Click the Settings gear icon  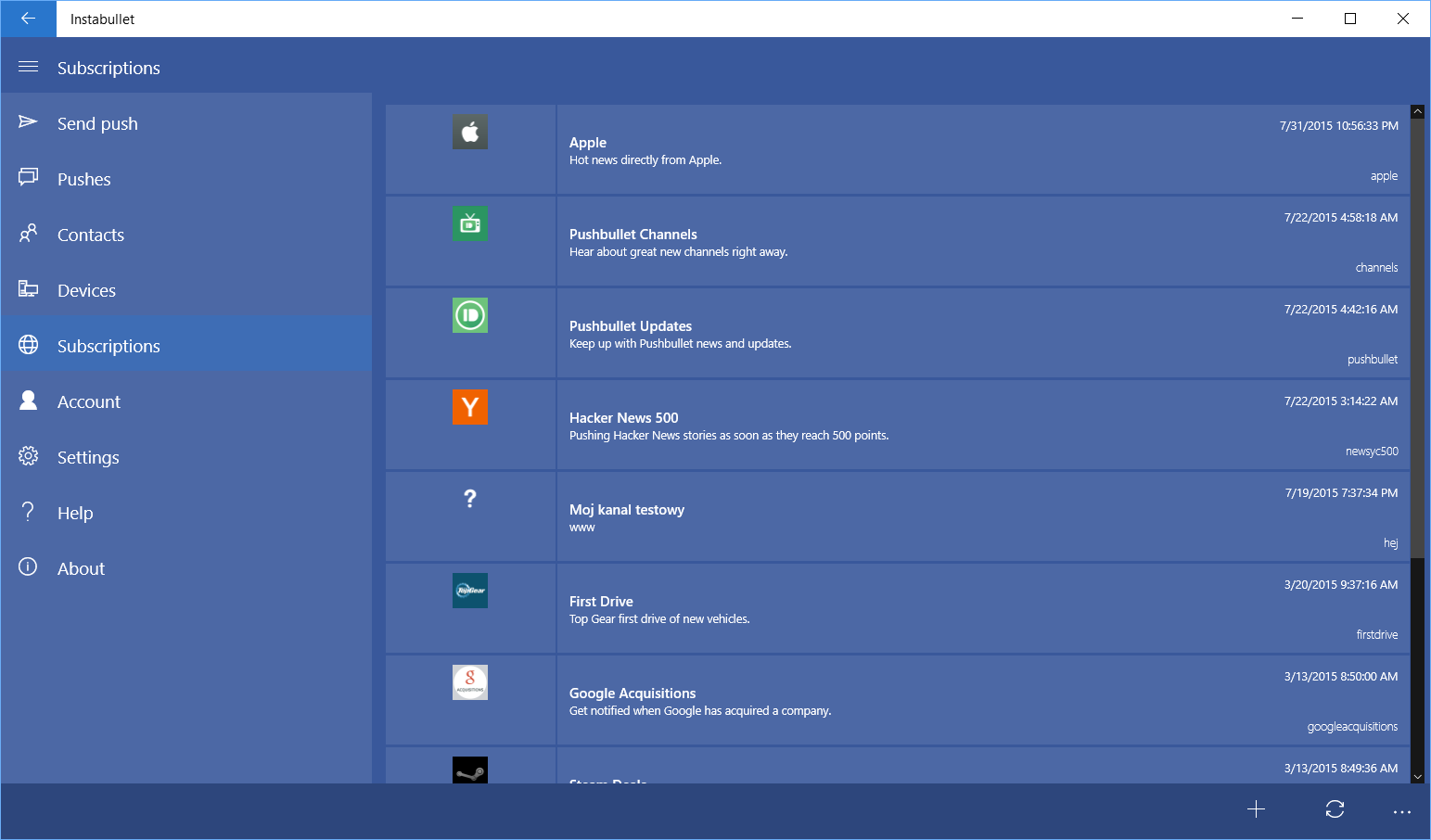[x=28, y=456]
